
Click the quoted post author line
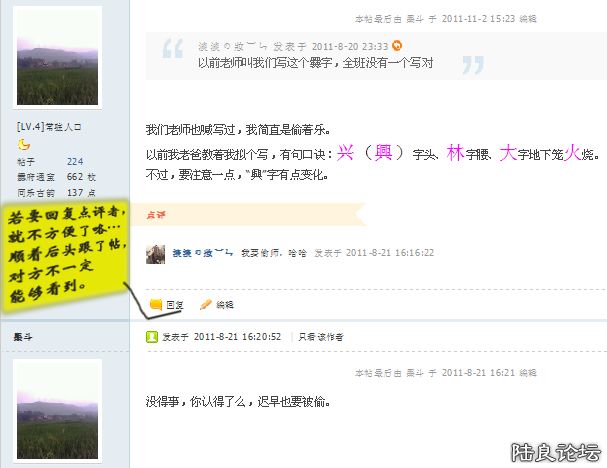click(x=293, y=46)
